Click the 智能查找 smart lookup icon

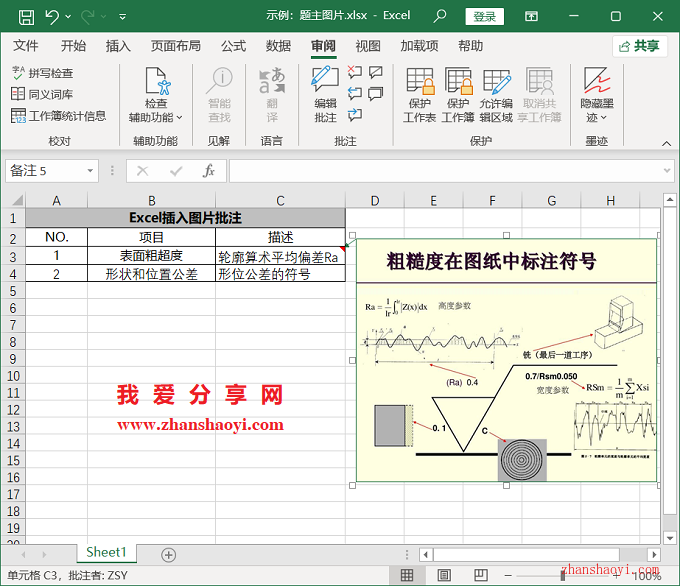[219, 81]
